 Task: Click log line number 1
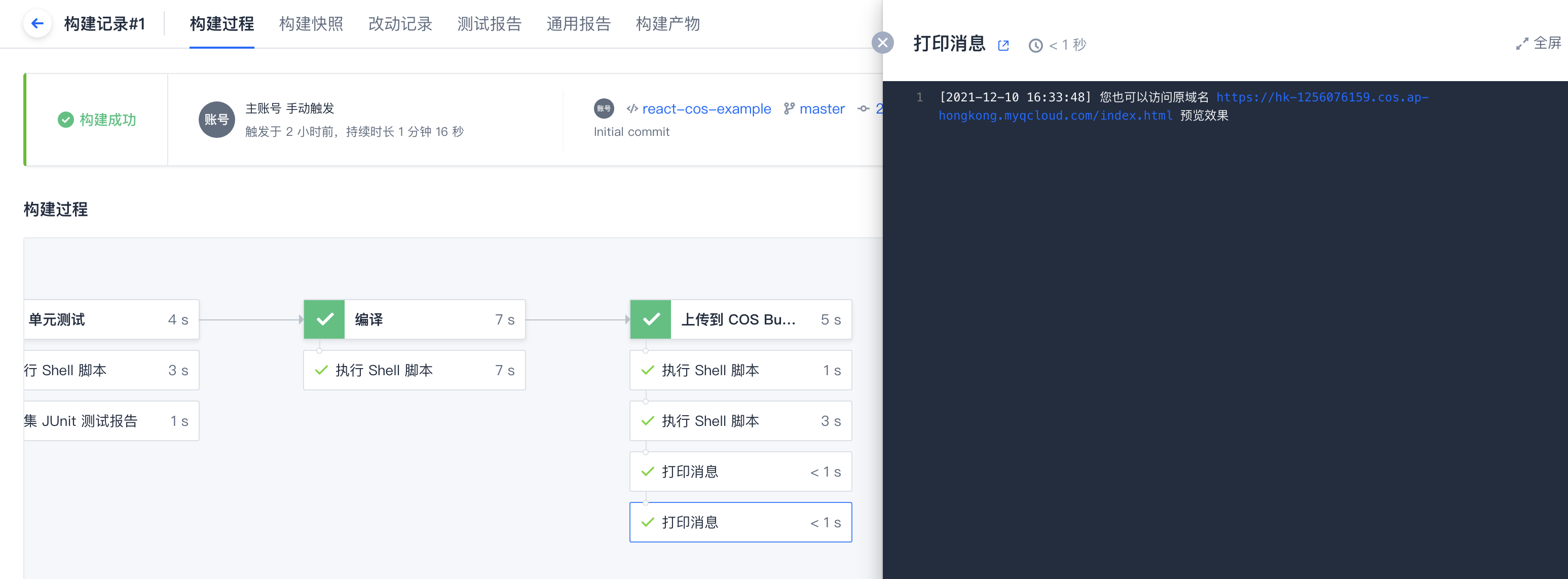919,97
